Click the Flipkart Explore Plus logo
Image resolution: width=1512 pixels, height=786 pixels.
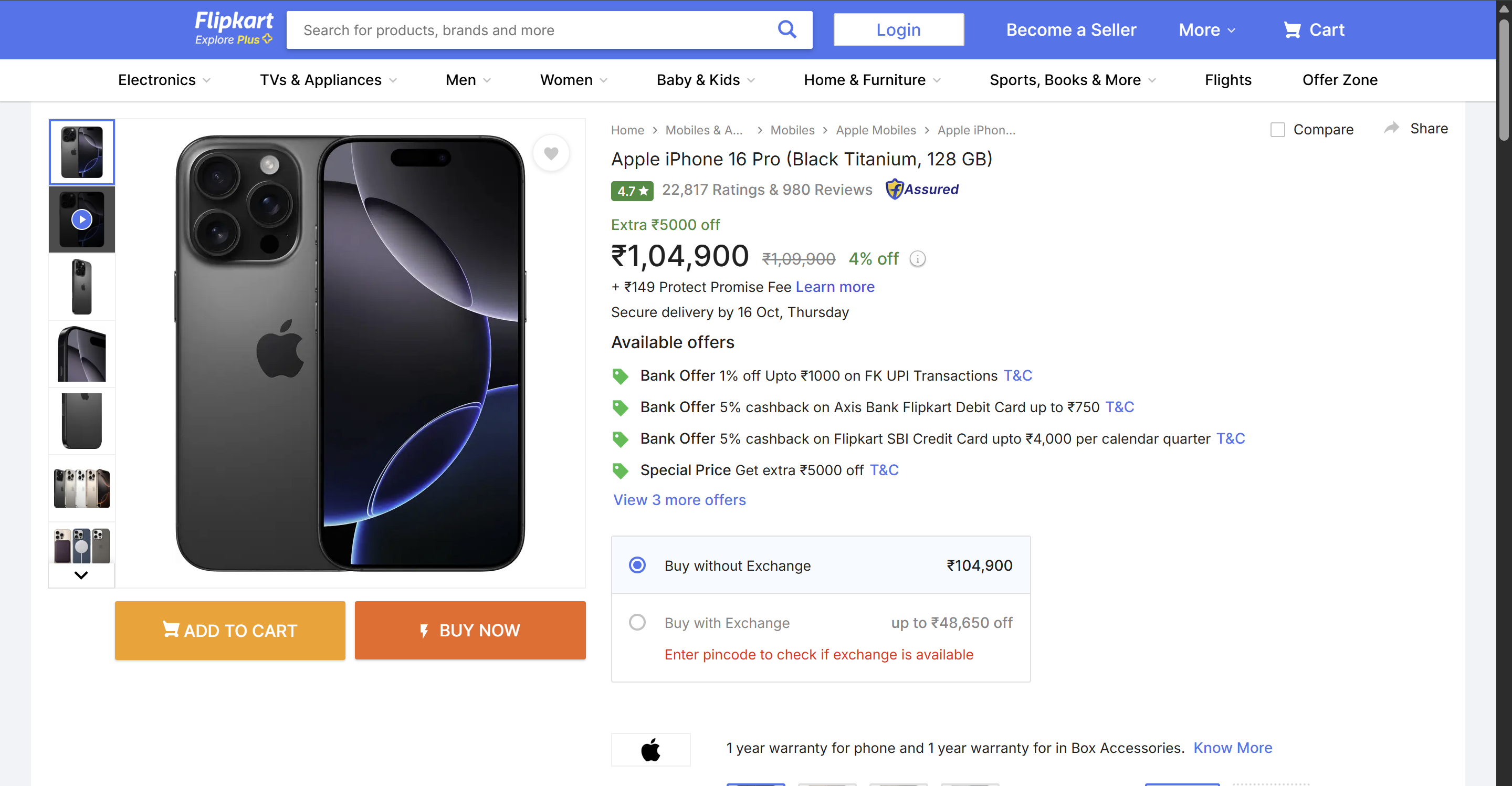click(x=233, y=28)
